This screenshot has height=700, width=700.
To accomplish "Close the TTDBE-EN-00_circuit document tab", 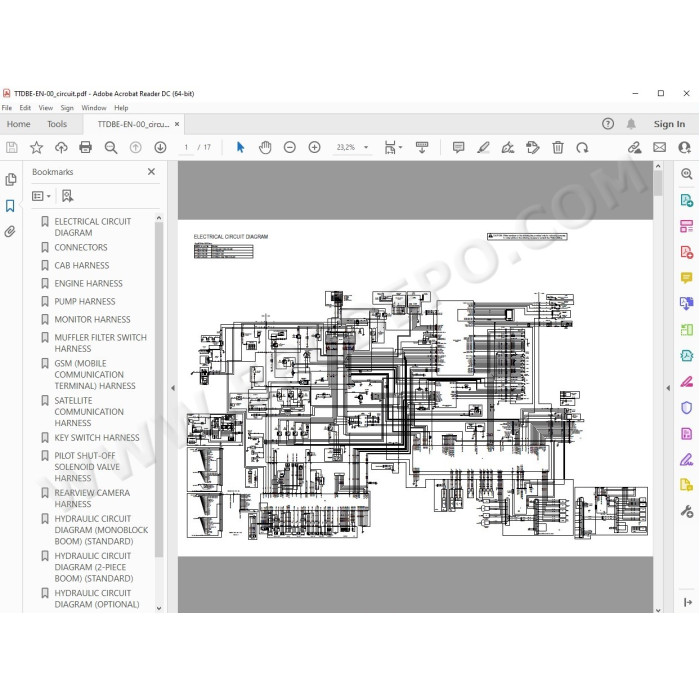I will [x=177, y=124].
